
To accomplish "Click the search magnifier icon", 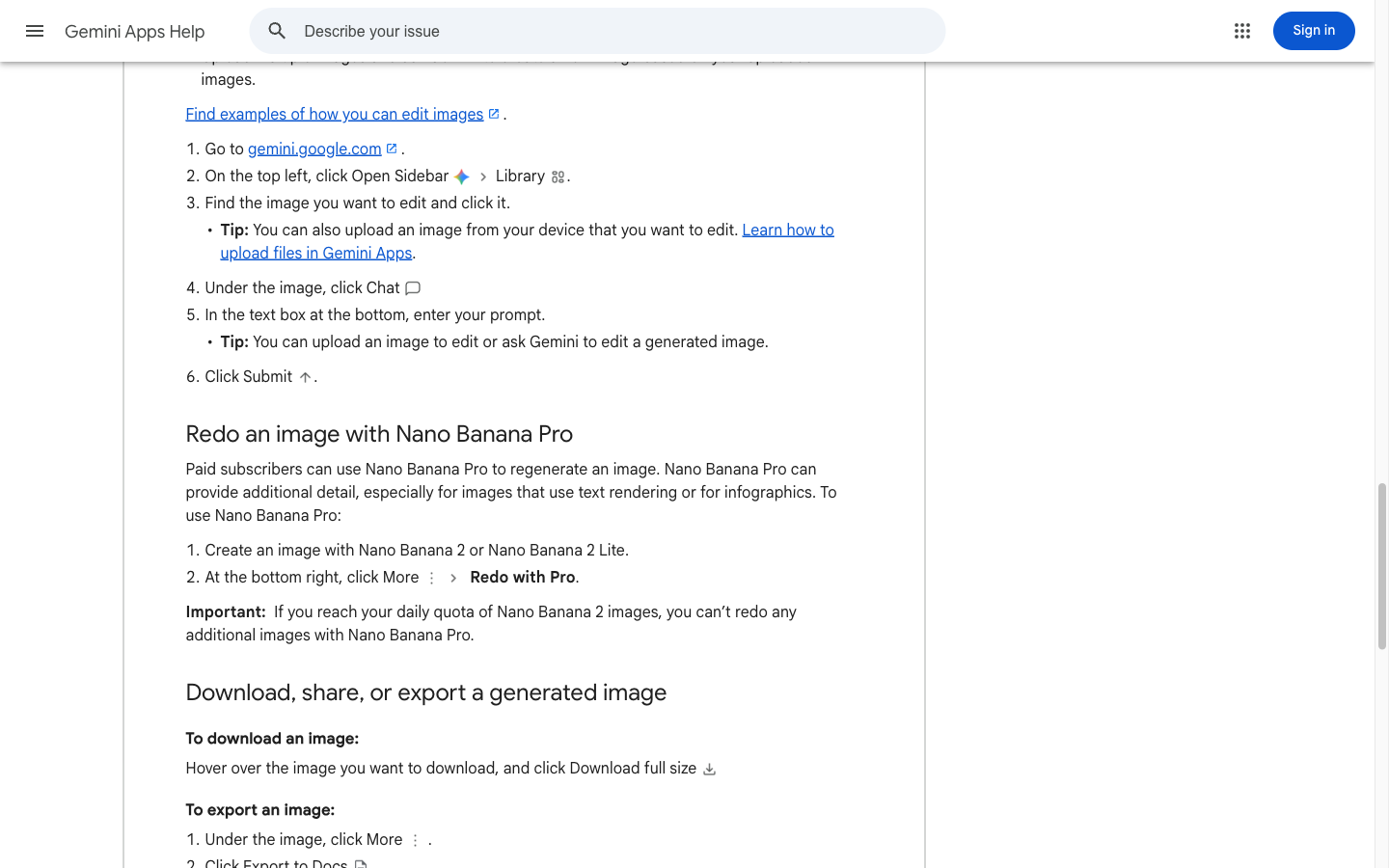I will [x=277, y=31].
